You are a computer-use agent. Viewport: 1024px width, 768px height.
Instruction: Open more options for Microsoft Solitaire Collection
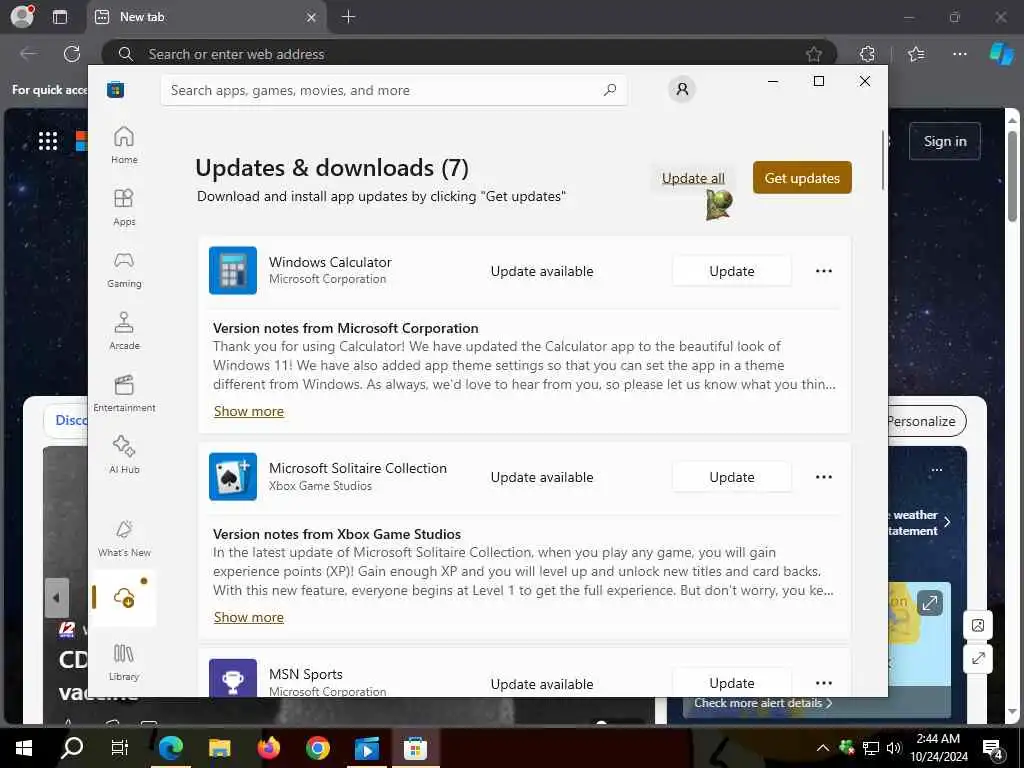click(824, 477)
